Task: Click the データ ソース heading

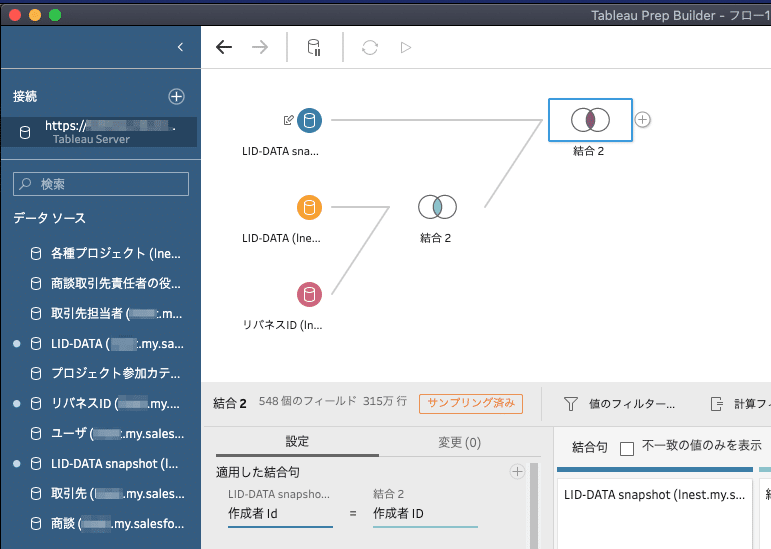Action: click(x=49, y=218)
